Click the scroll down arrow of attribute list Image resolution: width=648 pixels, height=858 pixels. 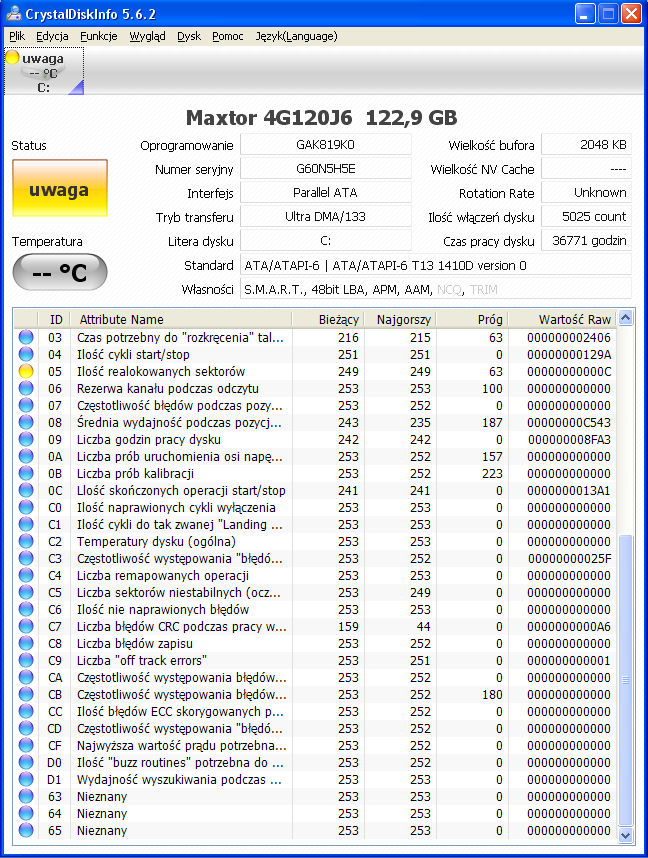[x=626, y=835]
